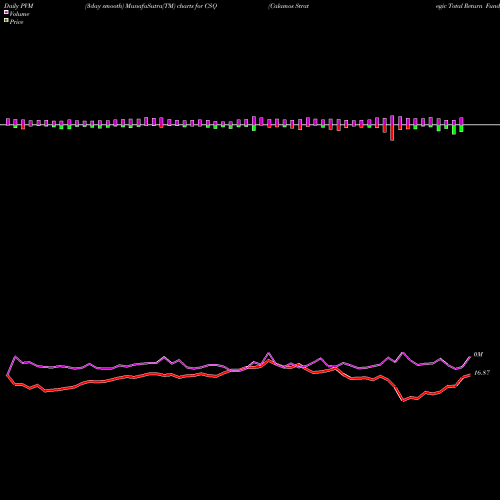Screen dimensions: 500x500
Task: Click the 'Price' legend label
Action: point(16,22)
